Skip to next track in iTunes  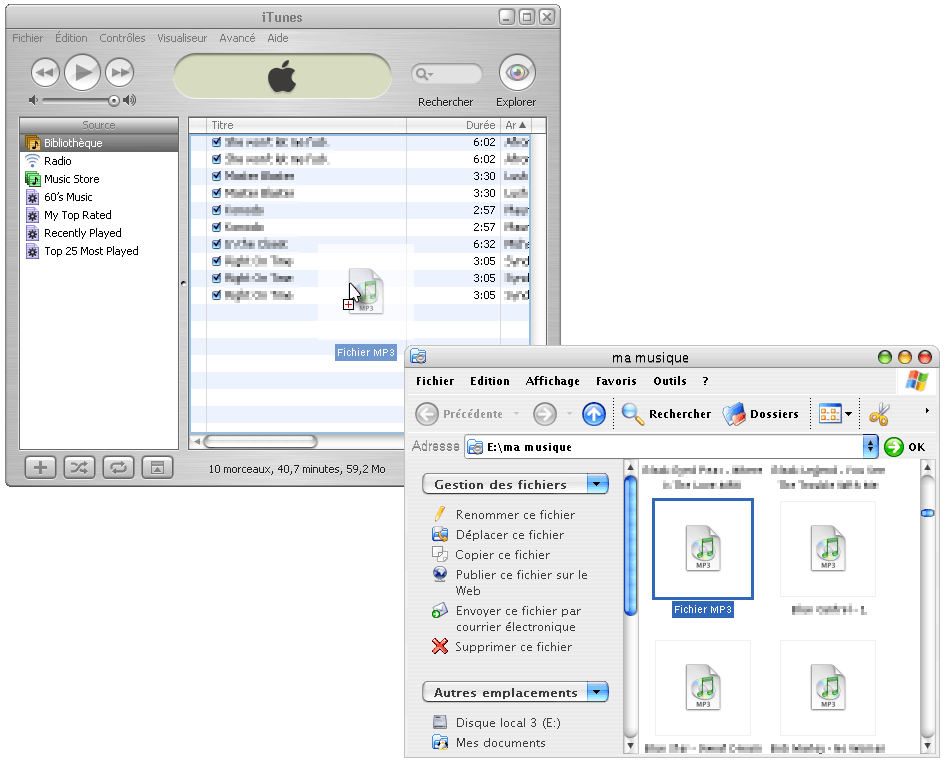[x=119, y=73]
